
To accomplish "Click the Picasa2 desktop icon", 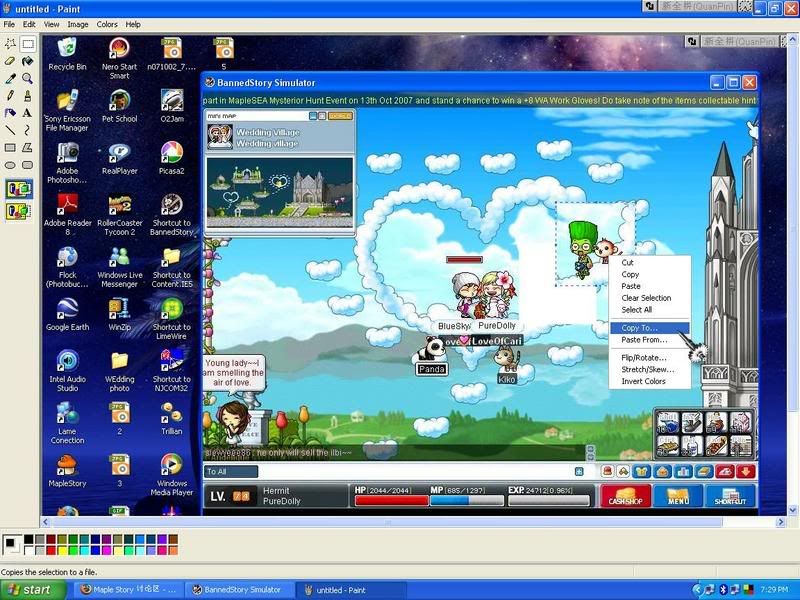I will [171, 158].
